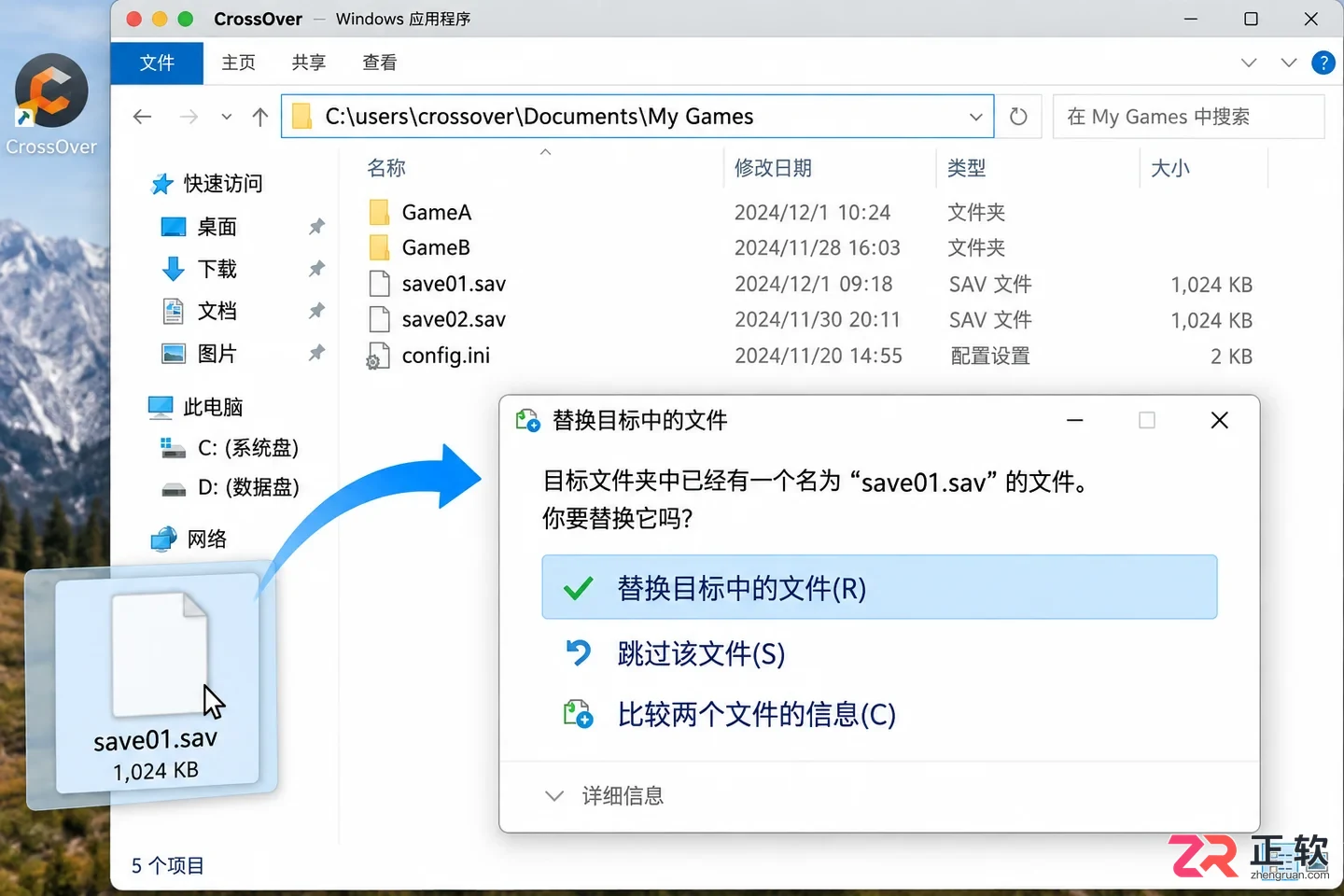
Task: Sort files by 名称 column header
Action: coord(386,168)
